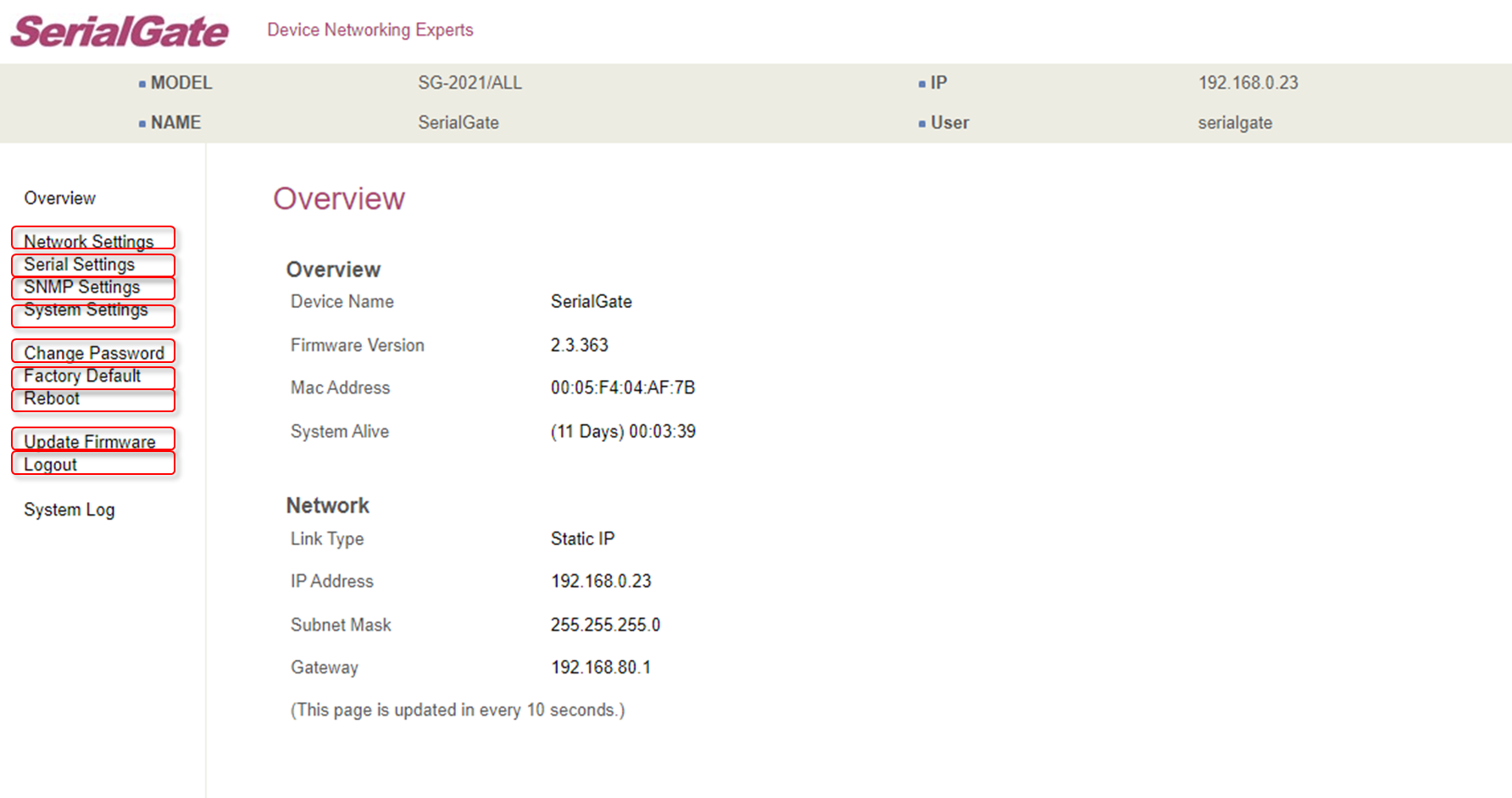Open Change Password page
Screen dimensions: 1512x798
click(x=94, y=353)
